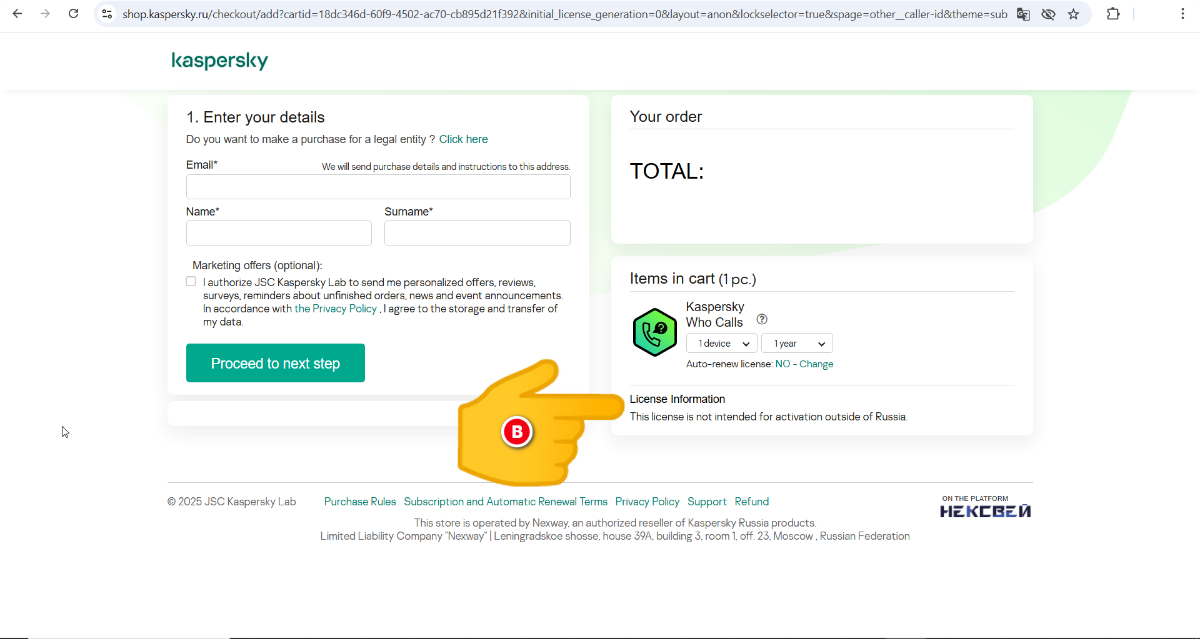Click the green Who Calls product icon

click(655, 332)
